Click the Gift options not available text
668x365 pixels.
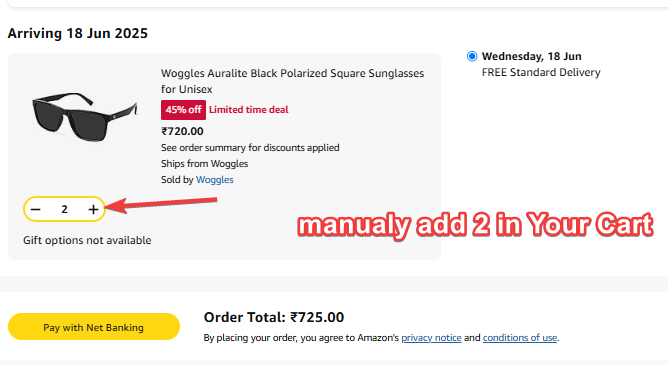[87, 240]
